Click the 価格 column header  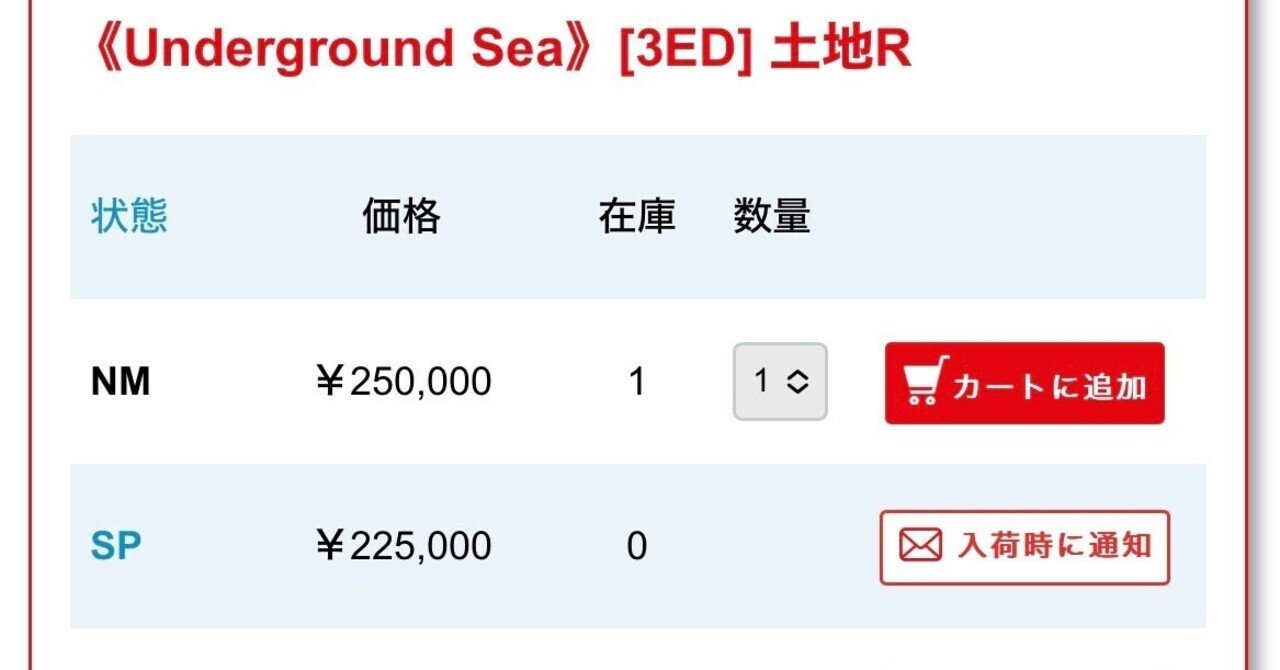point(401,216)
